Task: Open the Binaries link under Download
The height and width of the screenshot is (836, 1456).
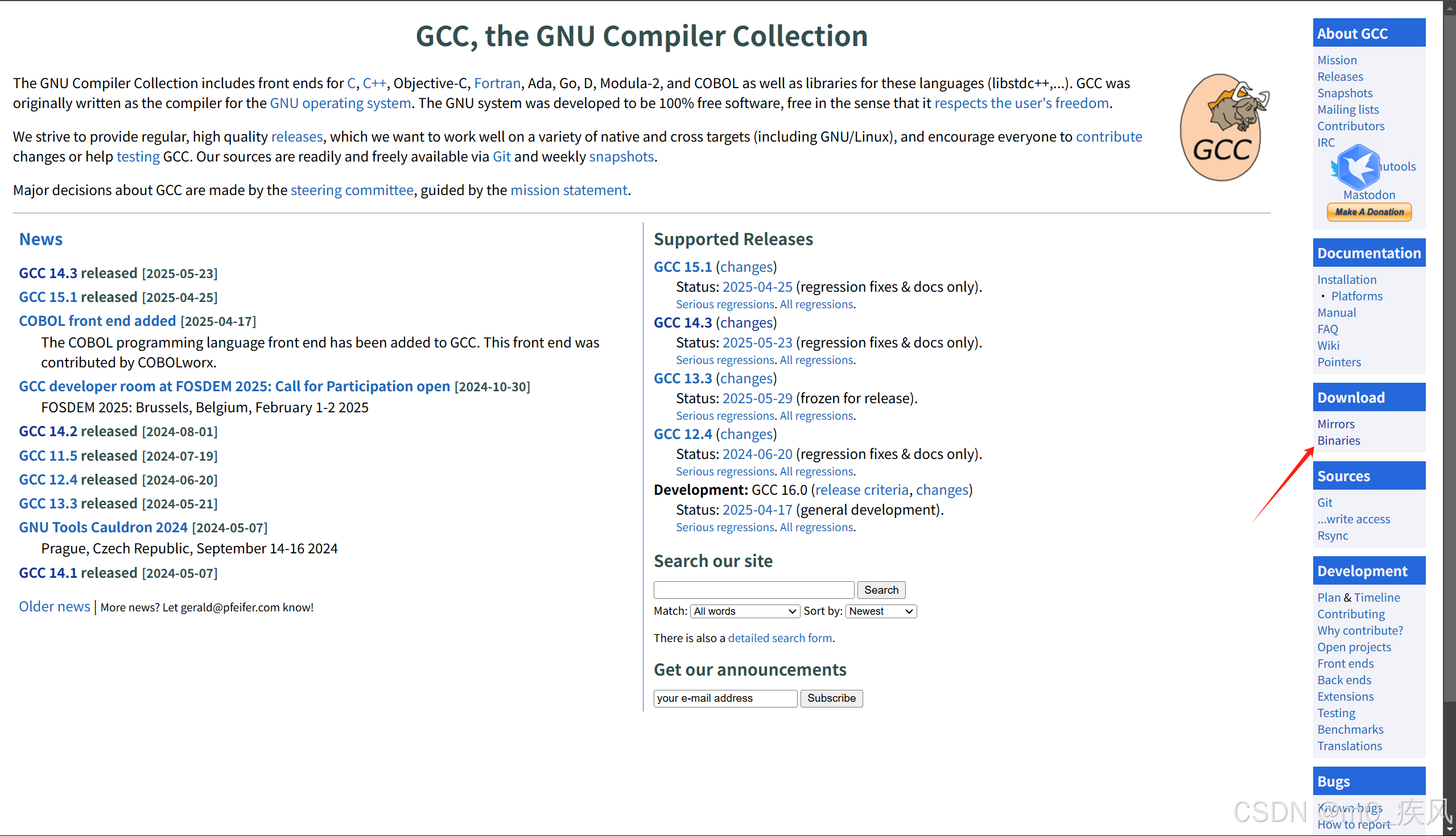Action: tap(1338, 440)
